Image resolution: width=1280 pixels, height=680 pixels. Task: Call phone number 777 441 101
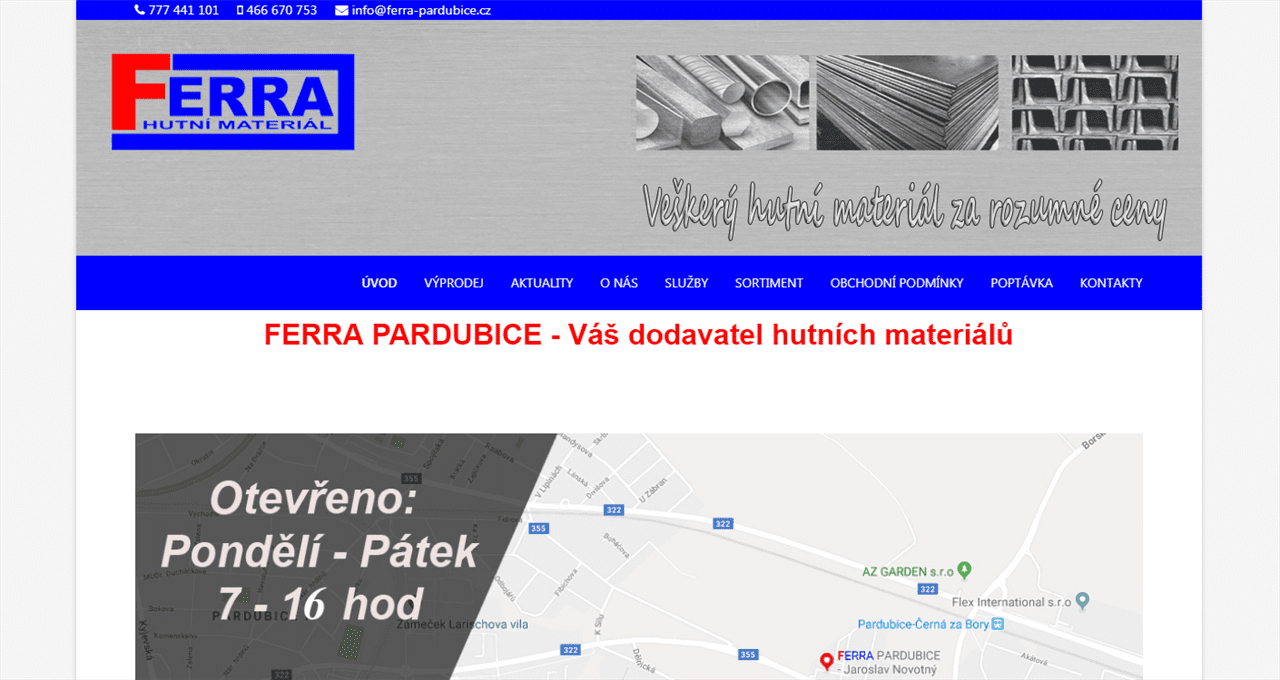tap(183, 10)
